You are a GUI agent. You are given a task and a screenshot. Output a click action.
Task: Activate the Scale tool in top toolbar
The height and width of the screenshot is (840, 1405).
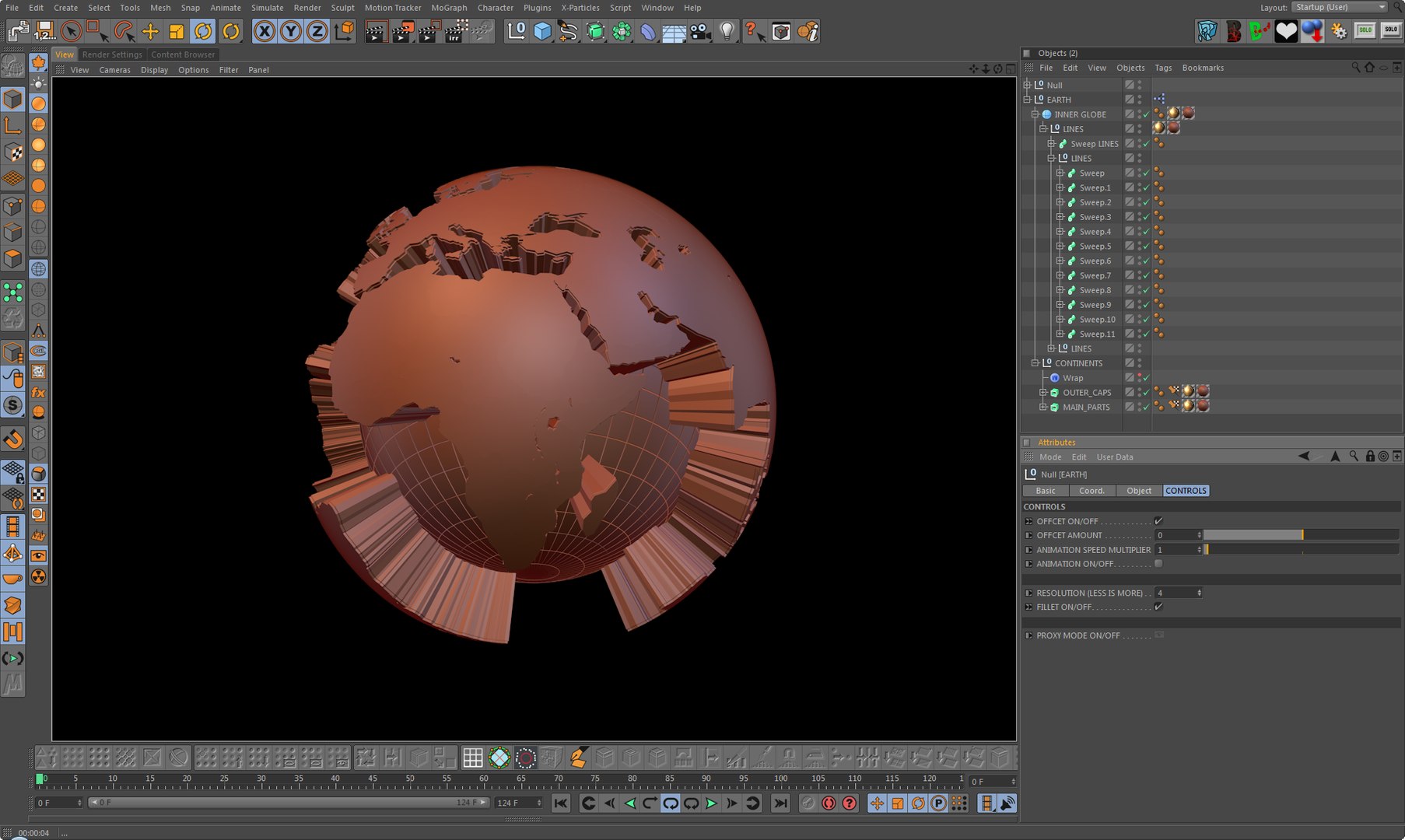click(x=177, y=31)
